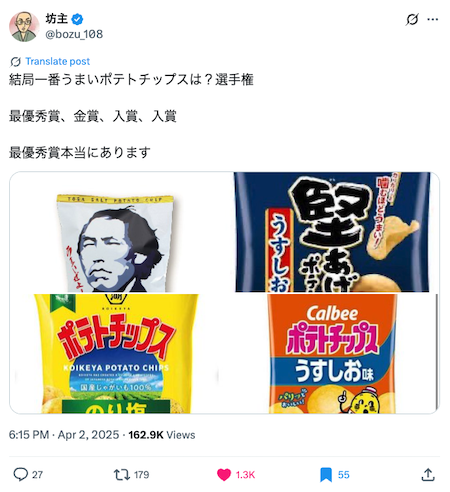Open the Koikeya のり塩 chips image
Image resolution: width=450 pixels, height=492 pixels.
coord(122,354)
